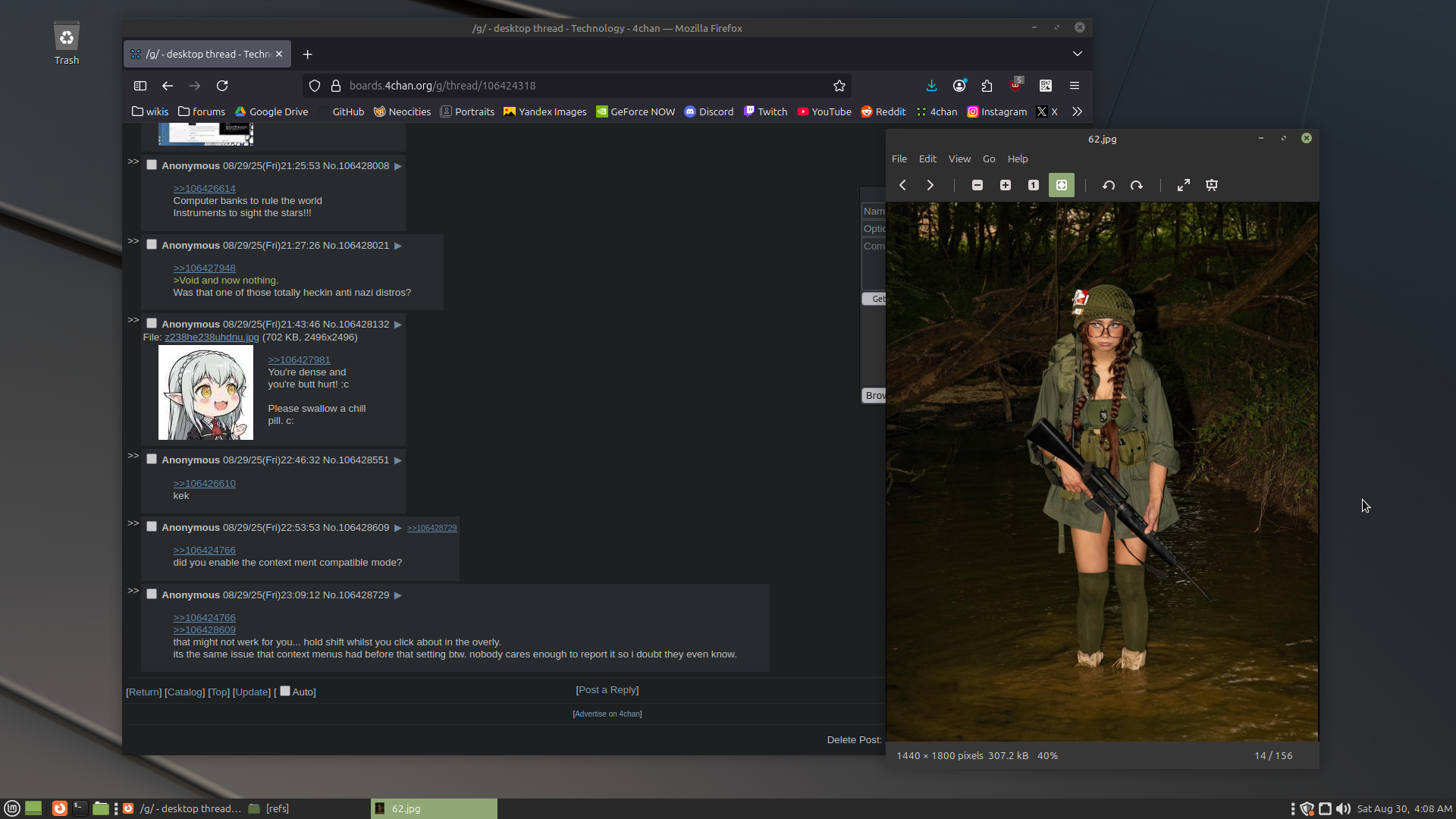Show site security padlock info
This screenshot has height=819, width=1456.
[x=336, y=86]
